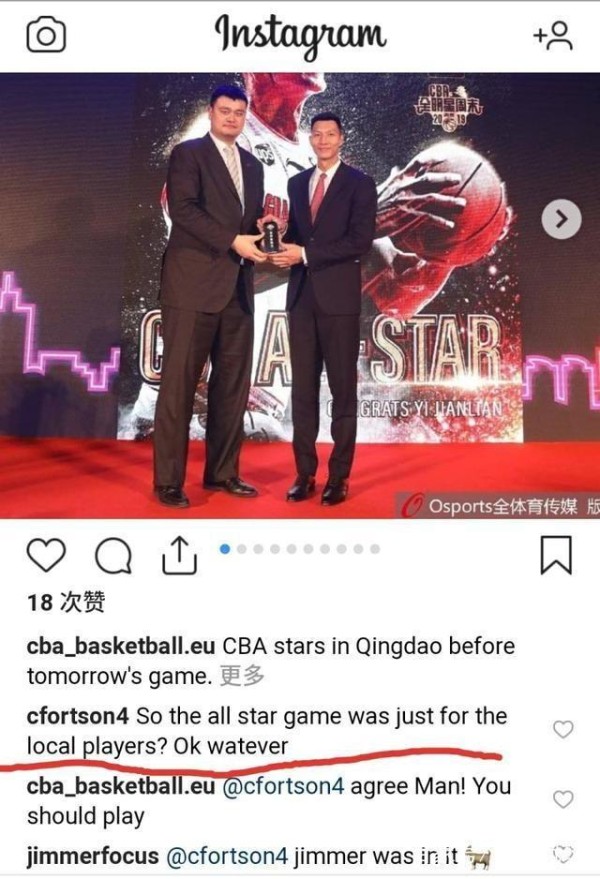Open cfortson4 commenter profile
The height and width of the screenshot is (879, 600).
point(77,716)
